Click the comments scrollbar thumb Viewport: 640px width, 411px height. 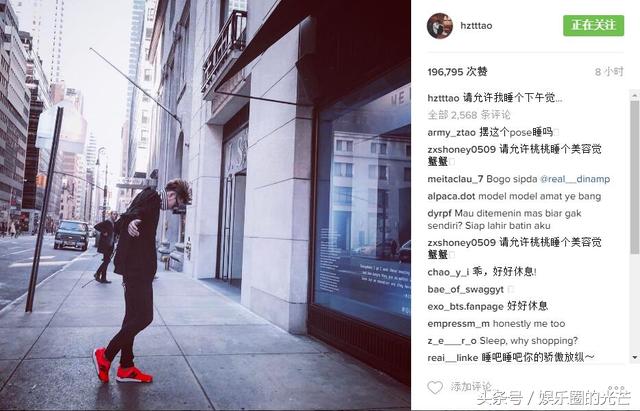[x=635, y=178]
